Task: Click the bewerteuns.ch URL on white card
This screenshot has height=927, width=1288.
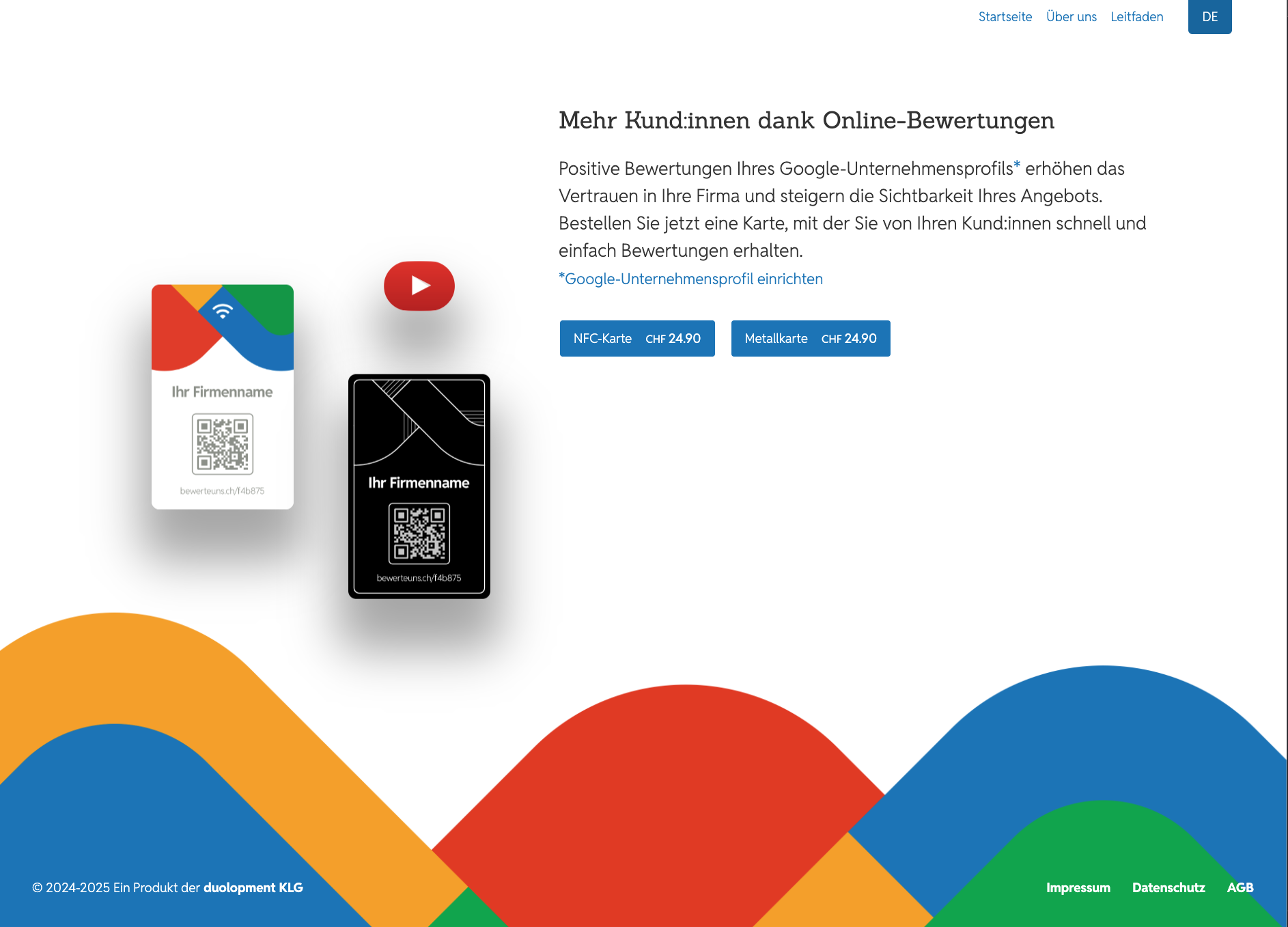Action: click(222, 490)
